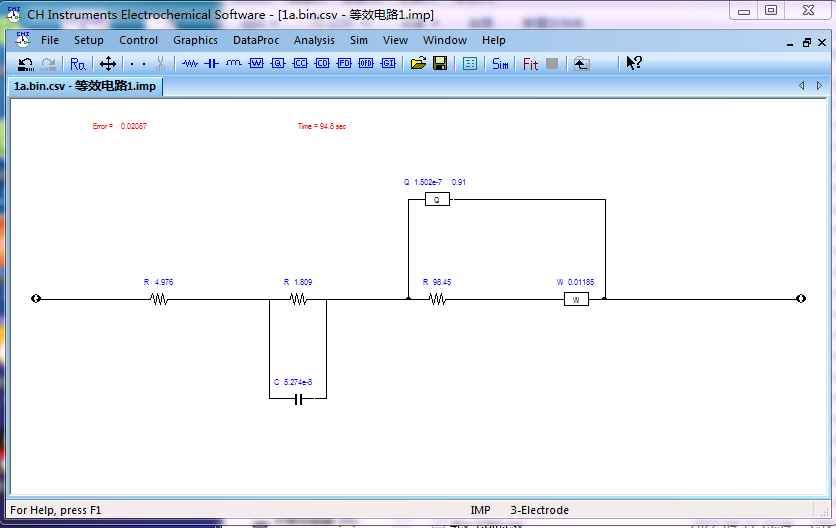Select the inductor element tool
836x528 pixels.
pos(233,63)
